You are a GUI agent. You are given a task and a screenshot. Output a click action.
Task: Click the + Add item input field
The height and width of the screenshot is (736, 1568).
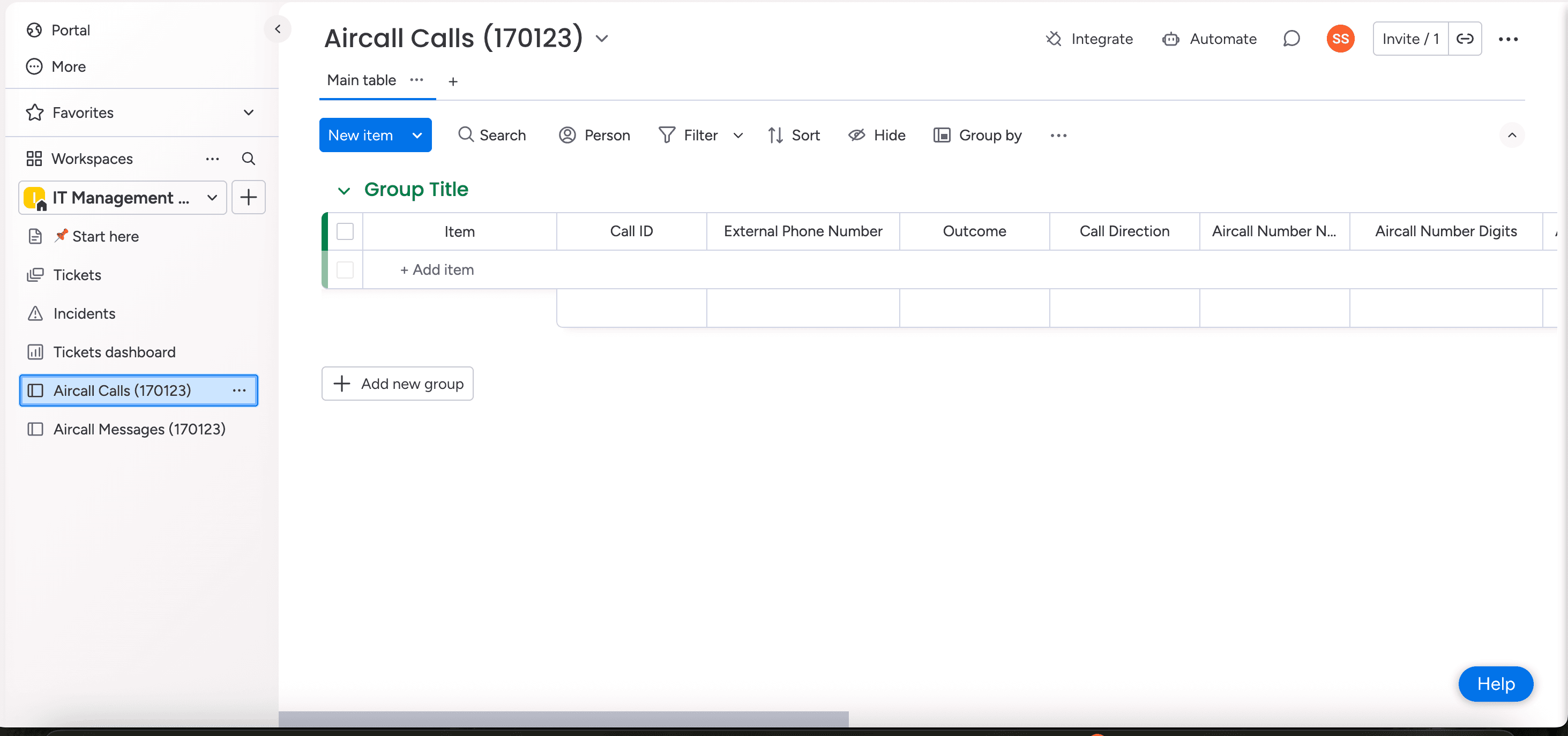pyautogui.click(x=436, y=269)
